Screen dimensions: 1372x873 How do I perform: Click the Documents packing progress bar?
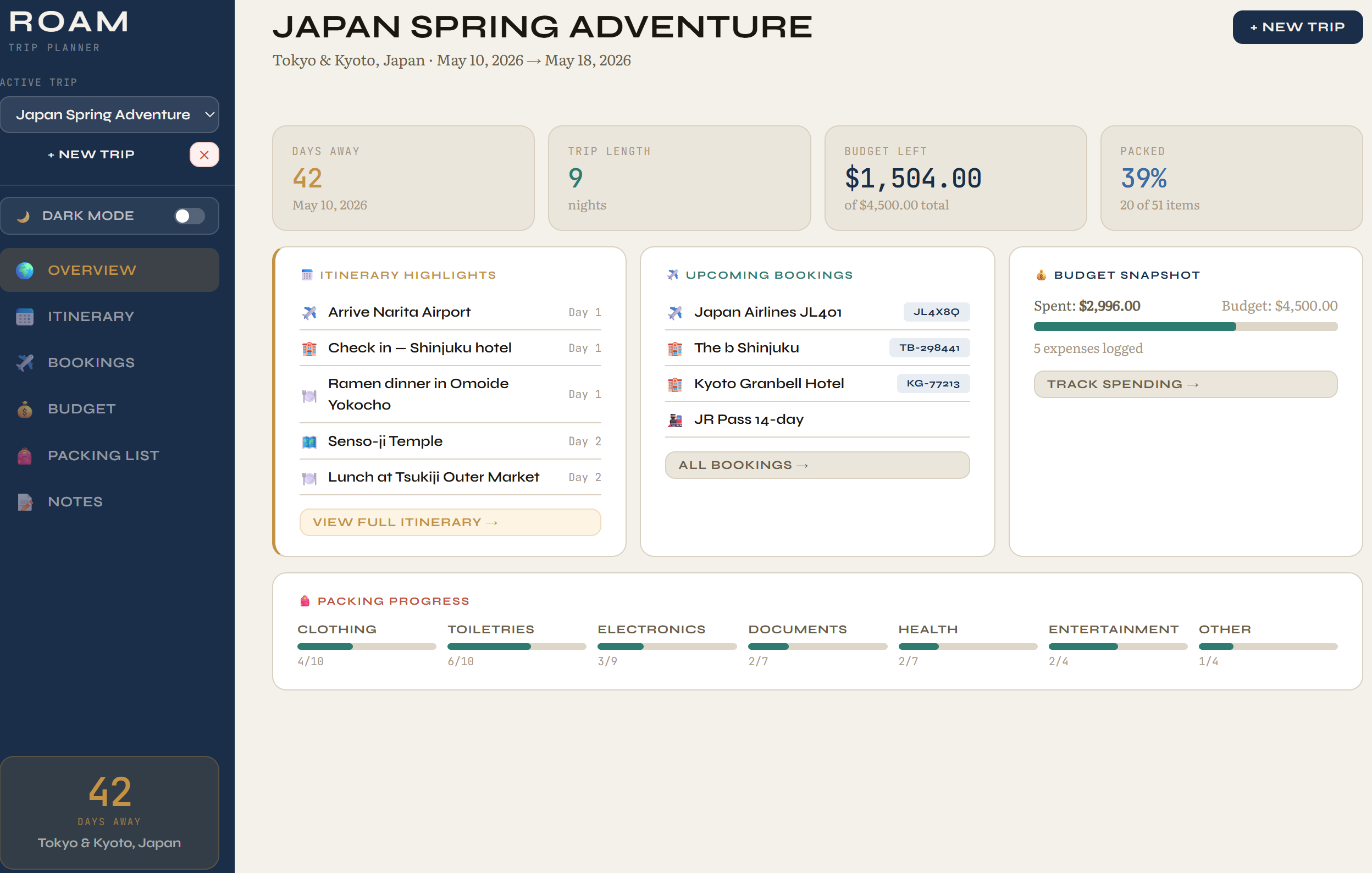[817, 646]
